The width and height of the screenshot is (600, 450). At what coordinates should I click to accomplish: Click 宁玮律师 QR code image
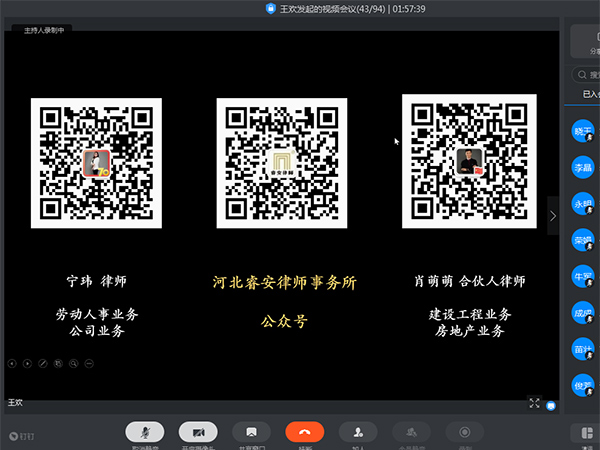(96, 163)
